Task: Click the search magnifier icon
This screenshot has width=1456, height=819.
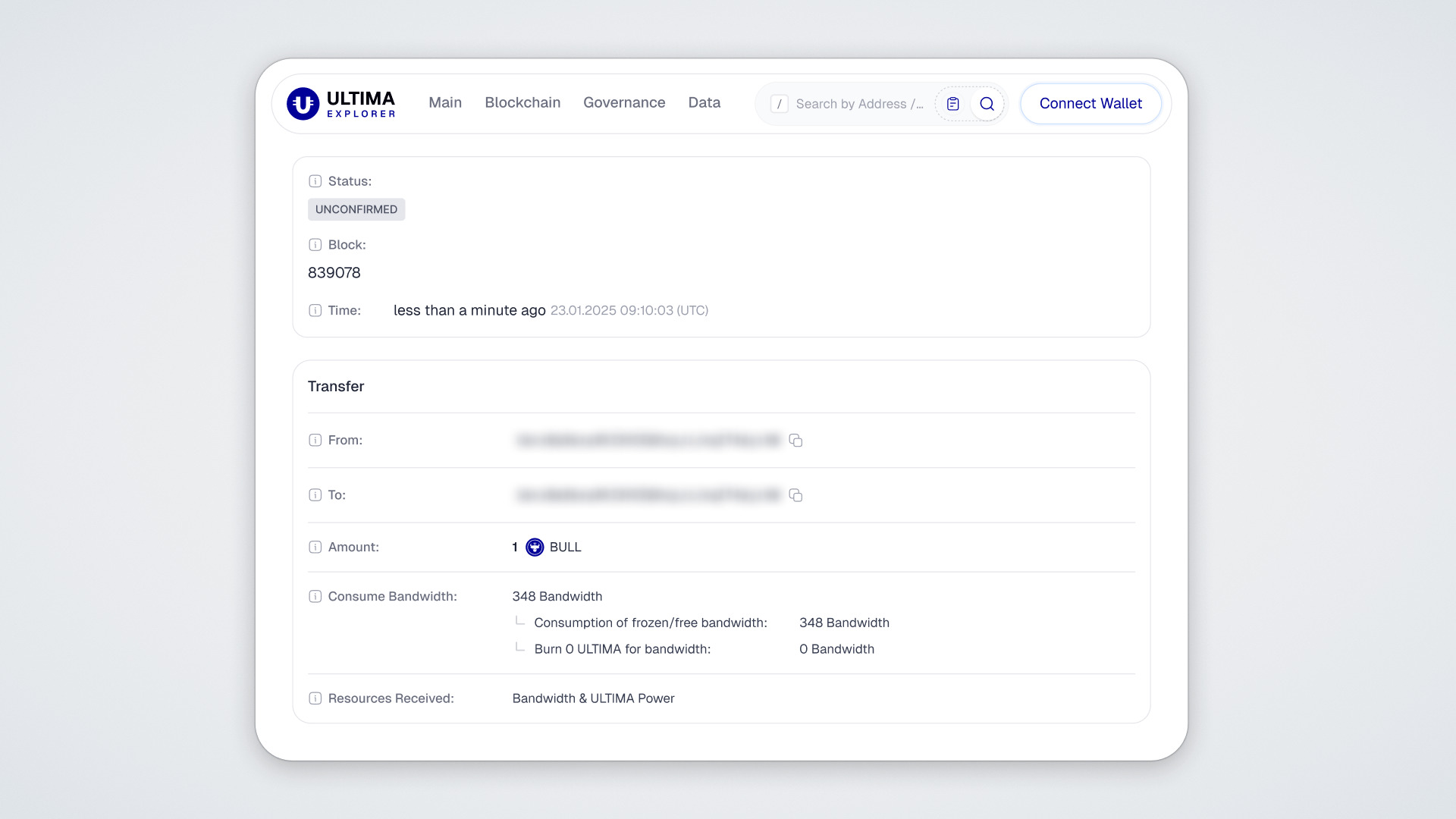Action: [987, 104]
